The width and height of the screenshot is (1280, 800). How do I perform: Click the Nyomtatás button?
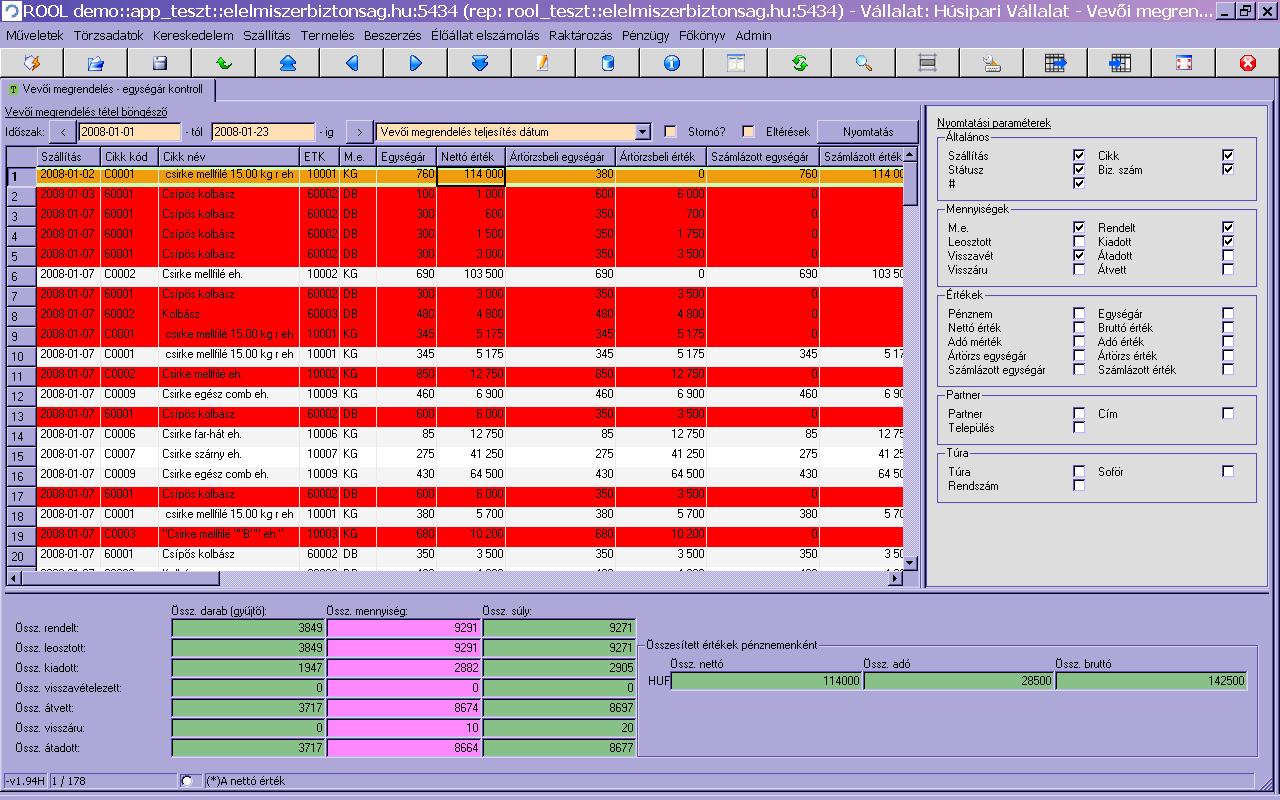click(867, 132)
